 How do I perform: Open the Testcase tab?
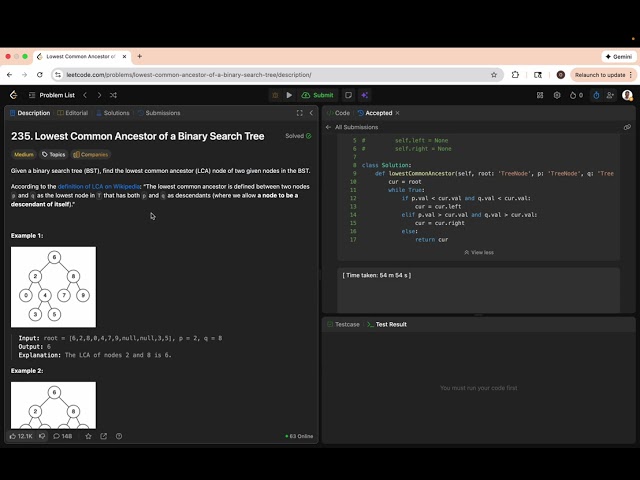click(x=343, y=324)
